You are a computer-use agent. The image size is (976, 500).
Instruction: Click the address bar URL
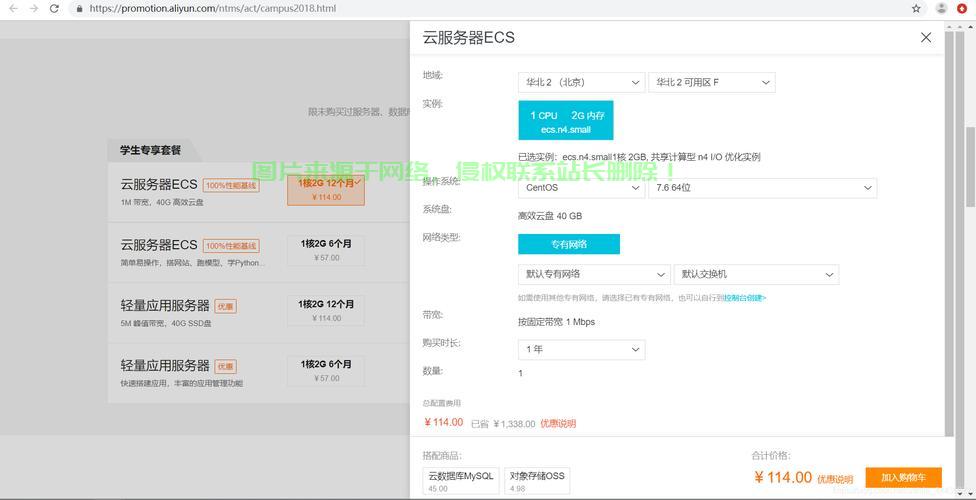point(213,9)
